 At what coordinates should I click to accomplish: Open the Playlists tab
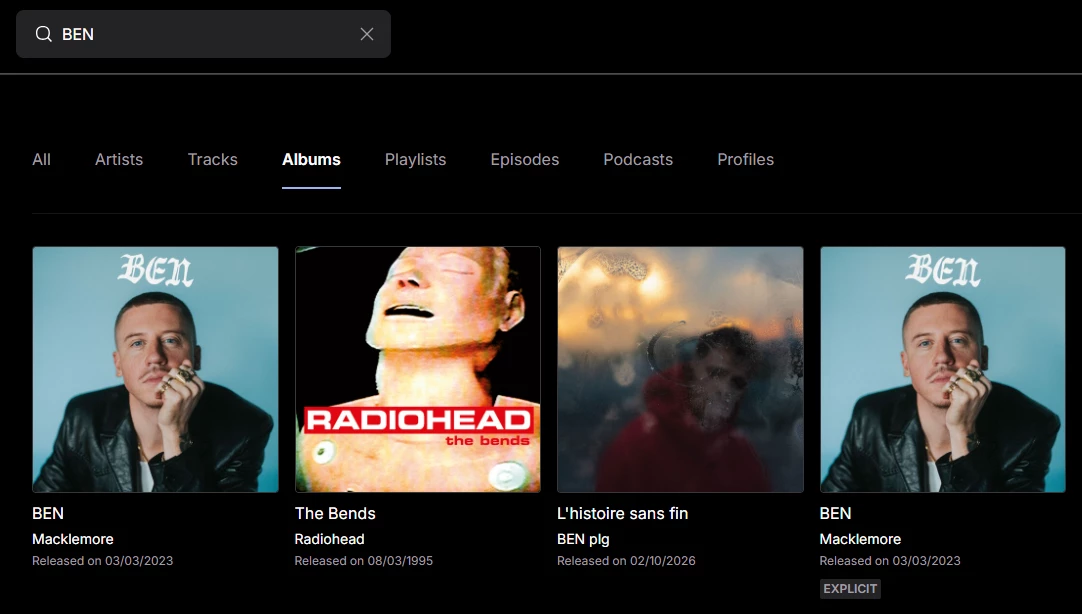[x=415, y=159]
